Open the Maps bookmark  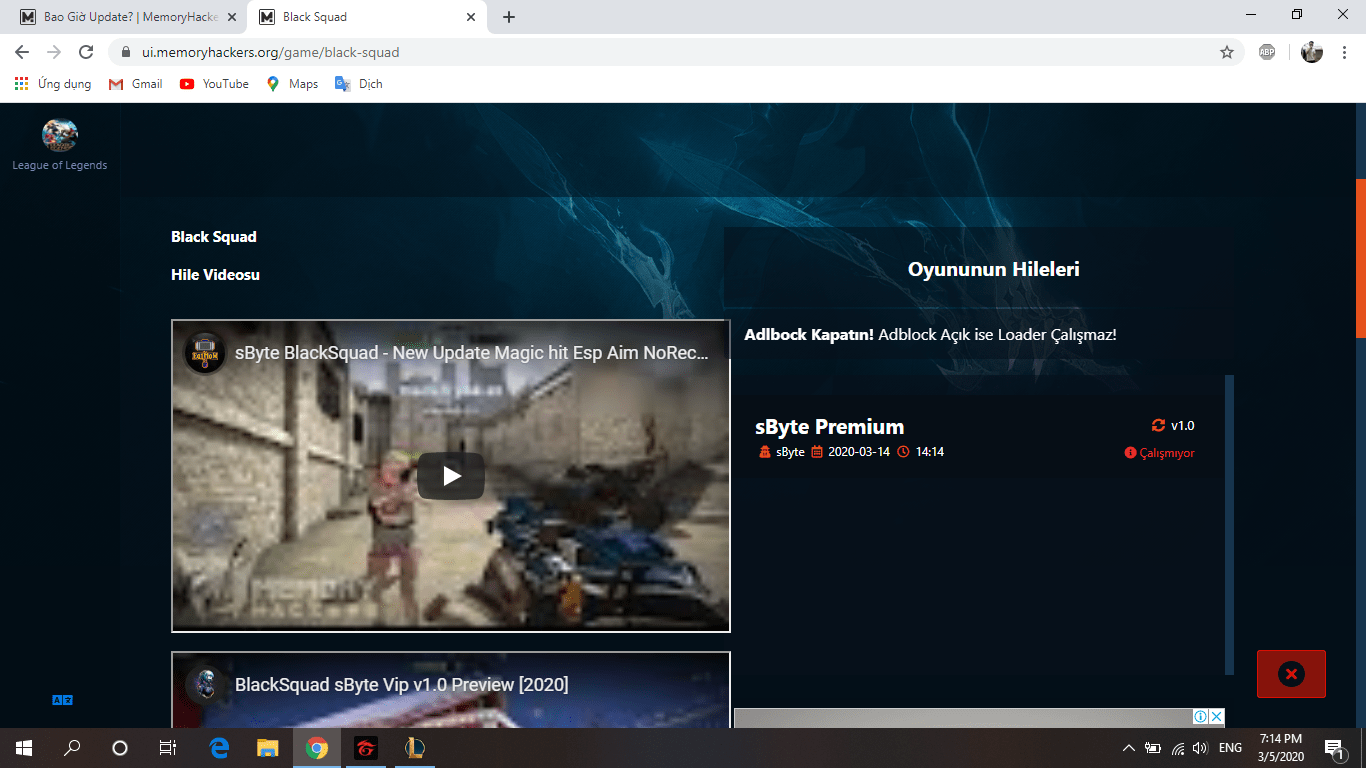click(292, 84)
